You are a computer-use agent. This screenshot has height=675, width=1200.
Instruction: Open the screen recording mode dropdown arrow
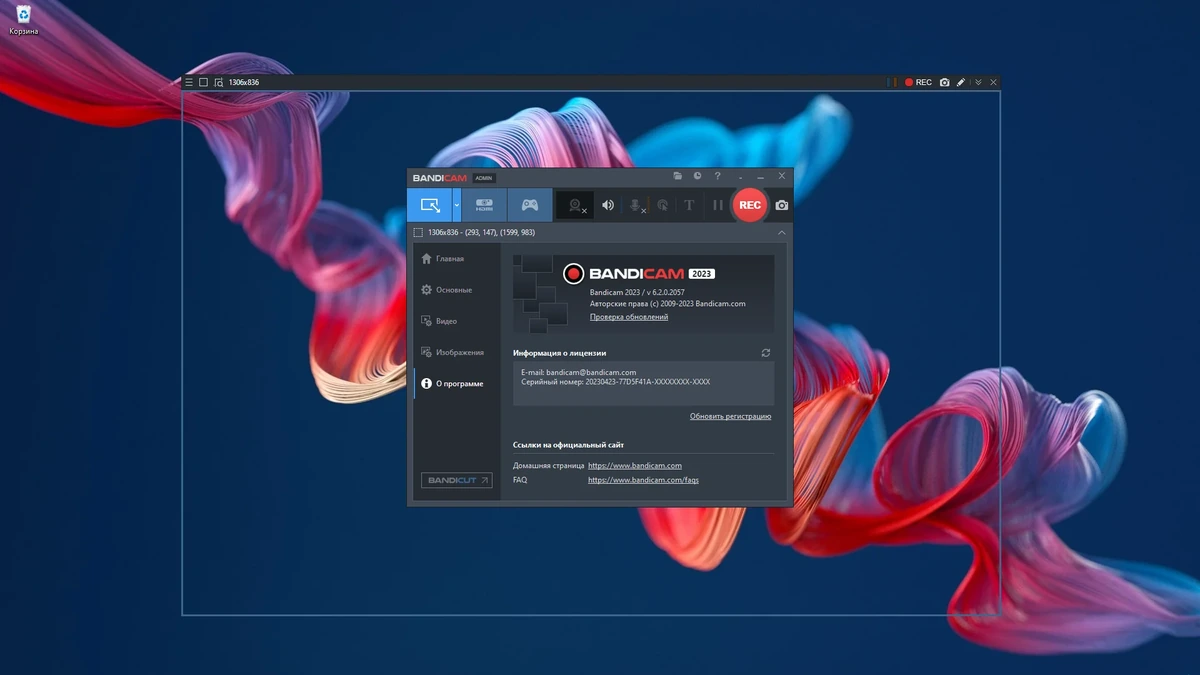coord(456,205)
